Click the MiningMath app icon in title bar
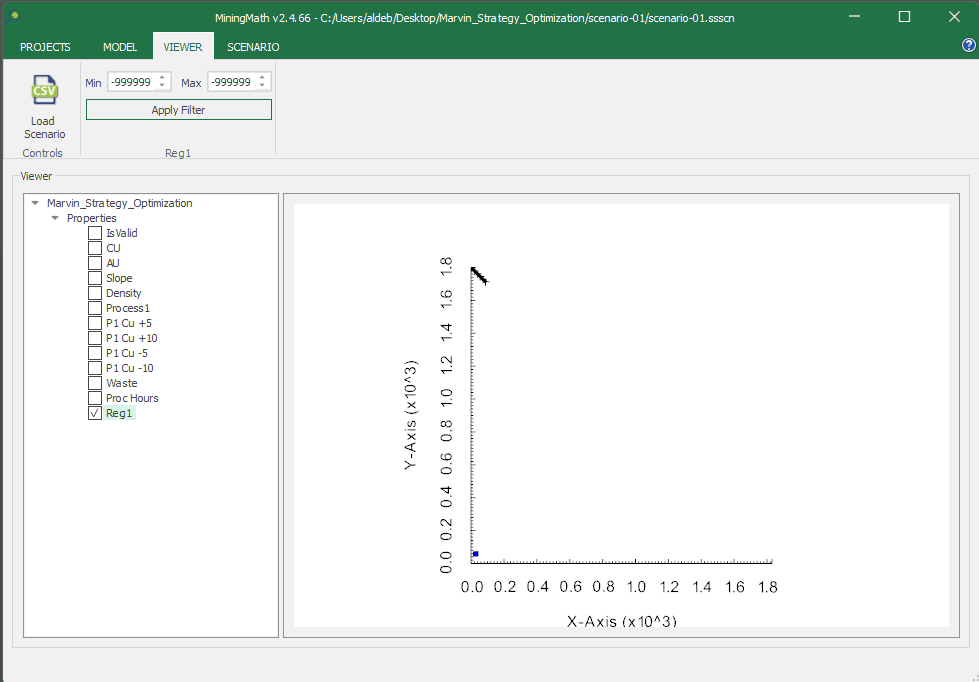The image size is (979, 682). pos(15,17)
